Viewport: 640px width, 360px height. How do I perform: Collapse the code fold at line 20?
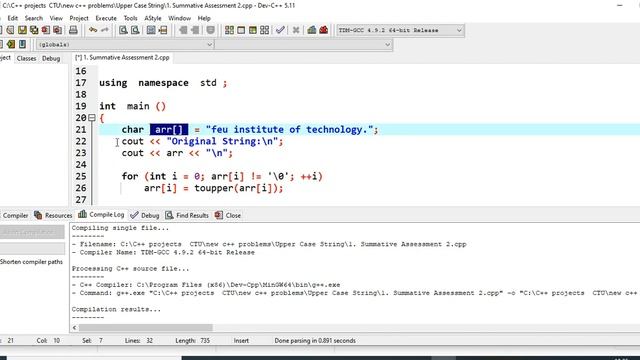coord(92,118)
